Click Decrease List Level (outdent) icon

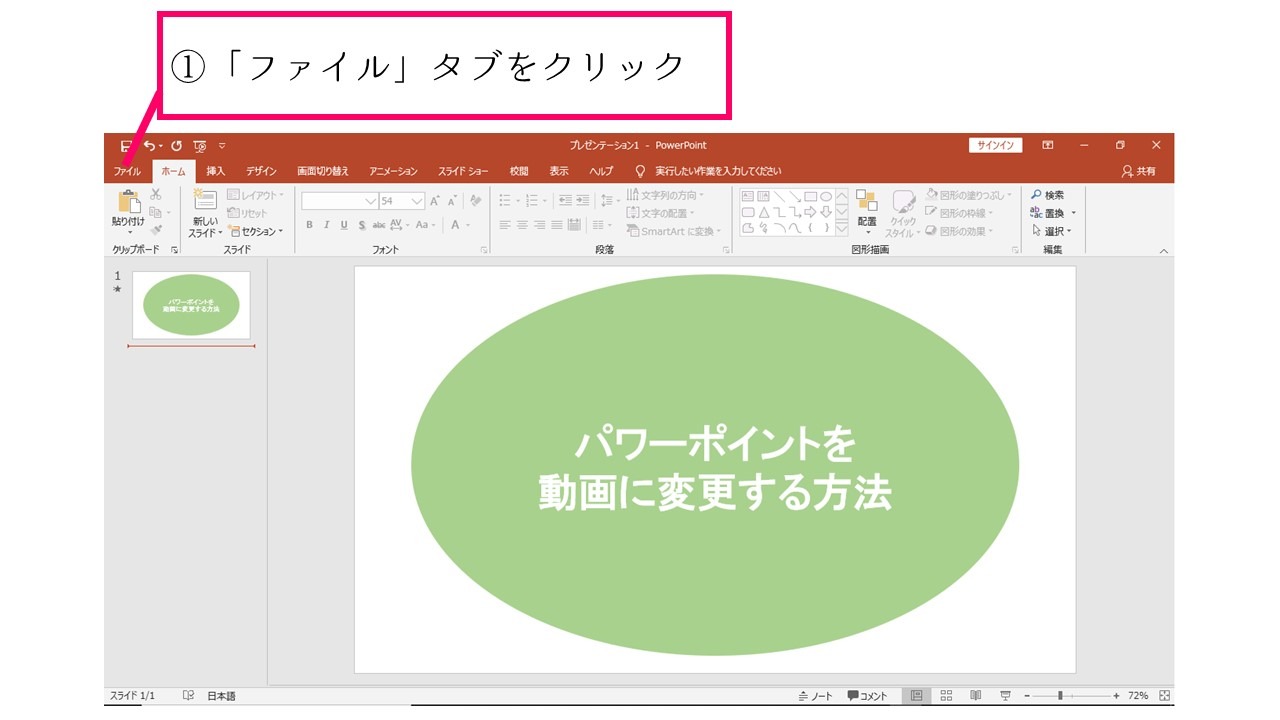(x=565, y=200)
